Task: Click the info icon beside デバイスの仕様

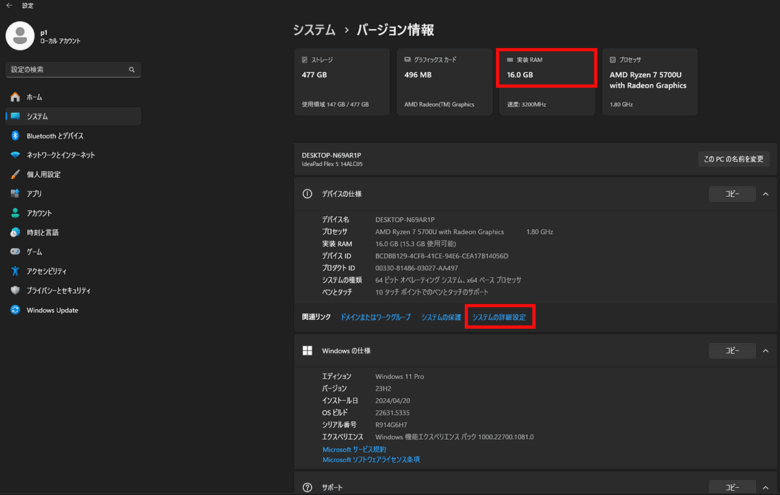Action: [307, 194]
